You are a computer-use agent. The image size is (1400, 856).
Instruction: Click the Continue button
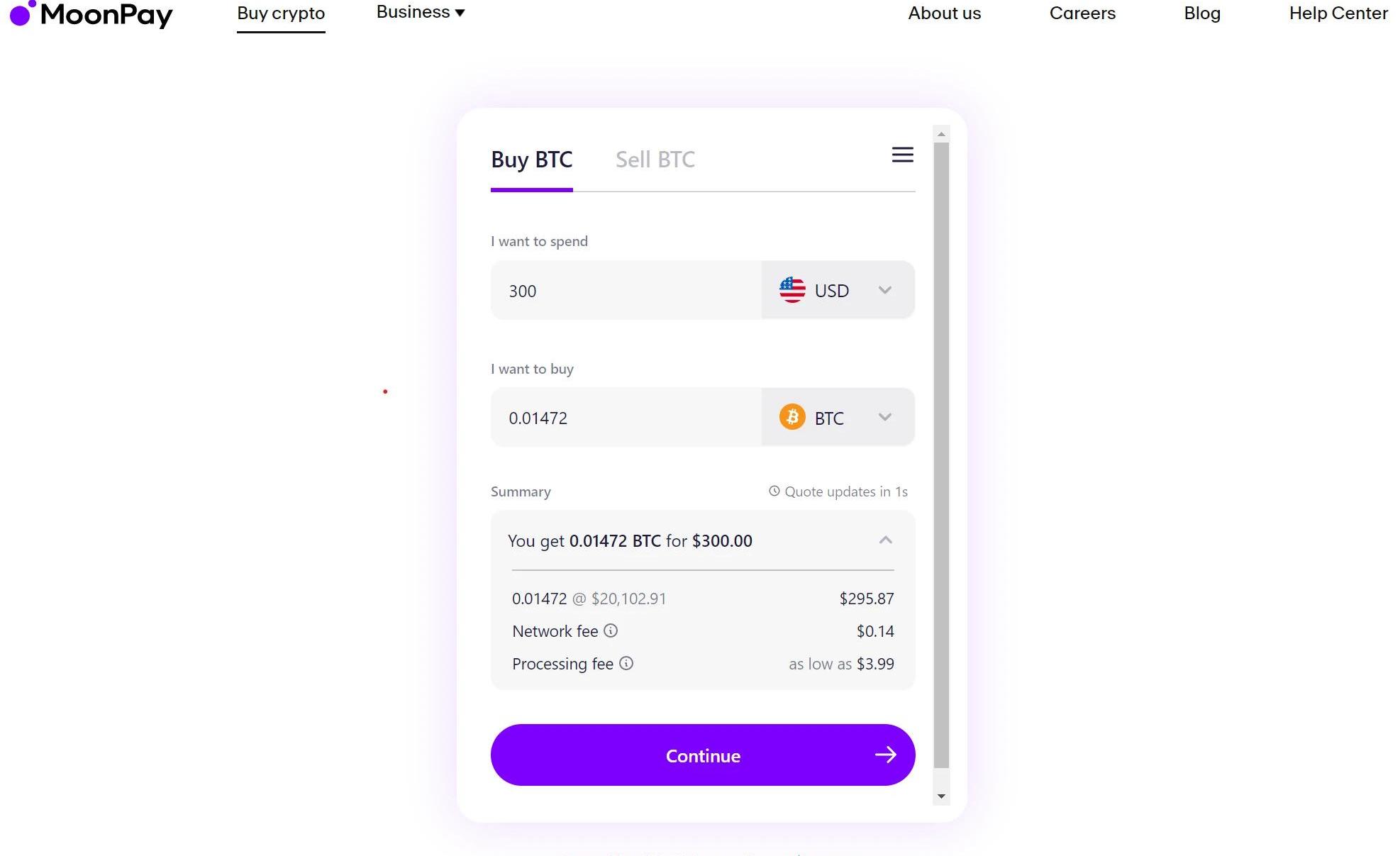703,755
